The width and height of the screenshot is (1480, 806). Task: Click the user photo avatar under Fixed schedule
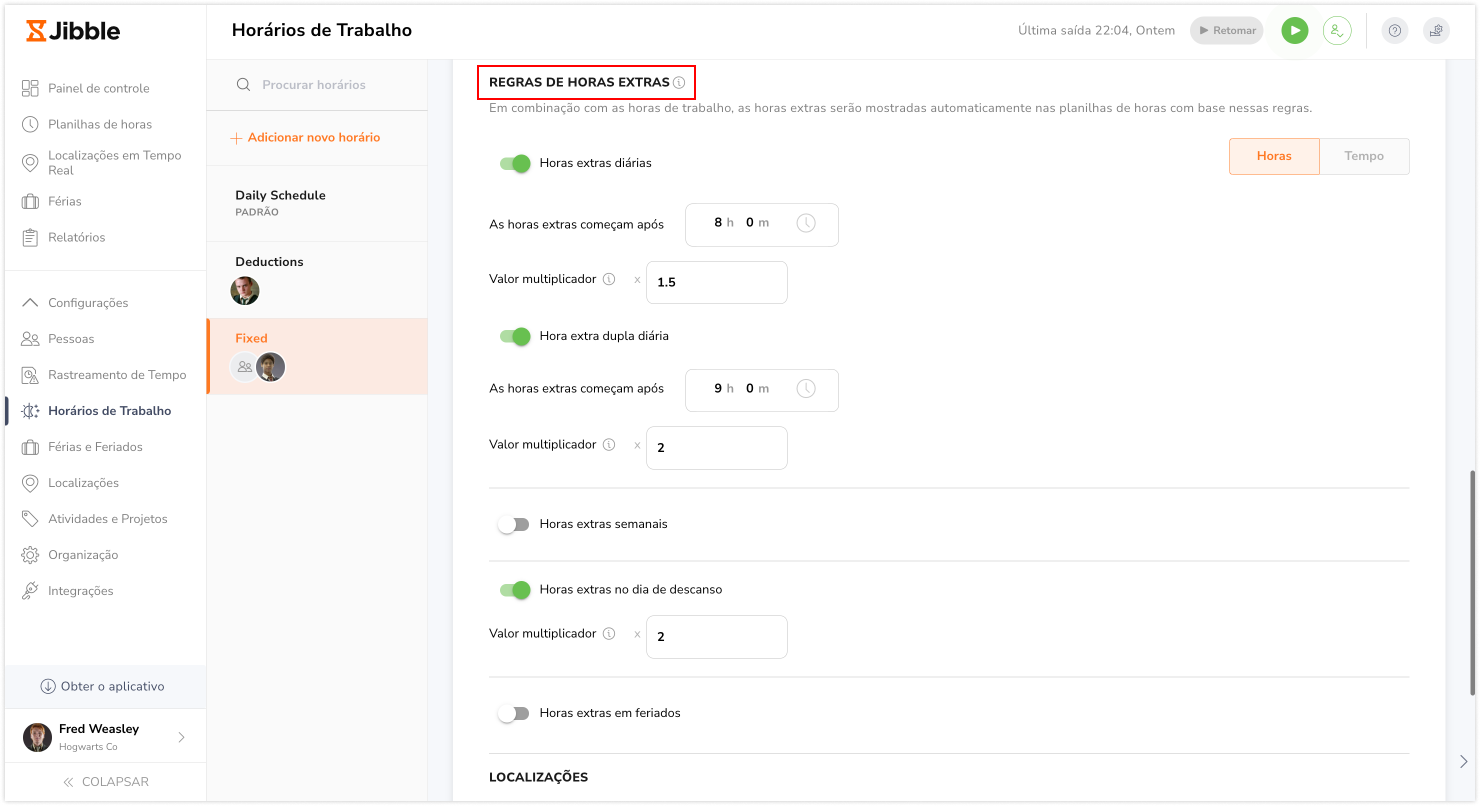pyautogui.click(x=271, y=367)
